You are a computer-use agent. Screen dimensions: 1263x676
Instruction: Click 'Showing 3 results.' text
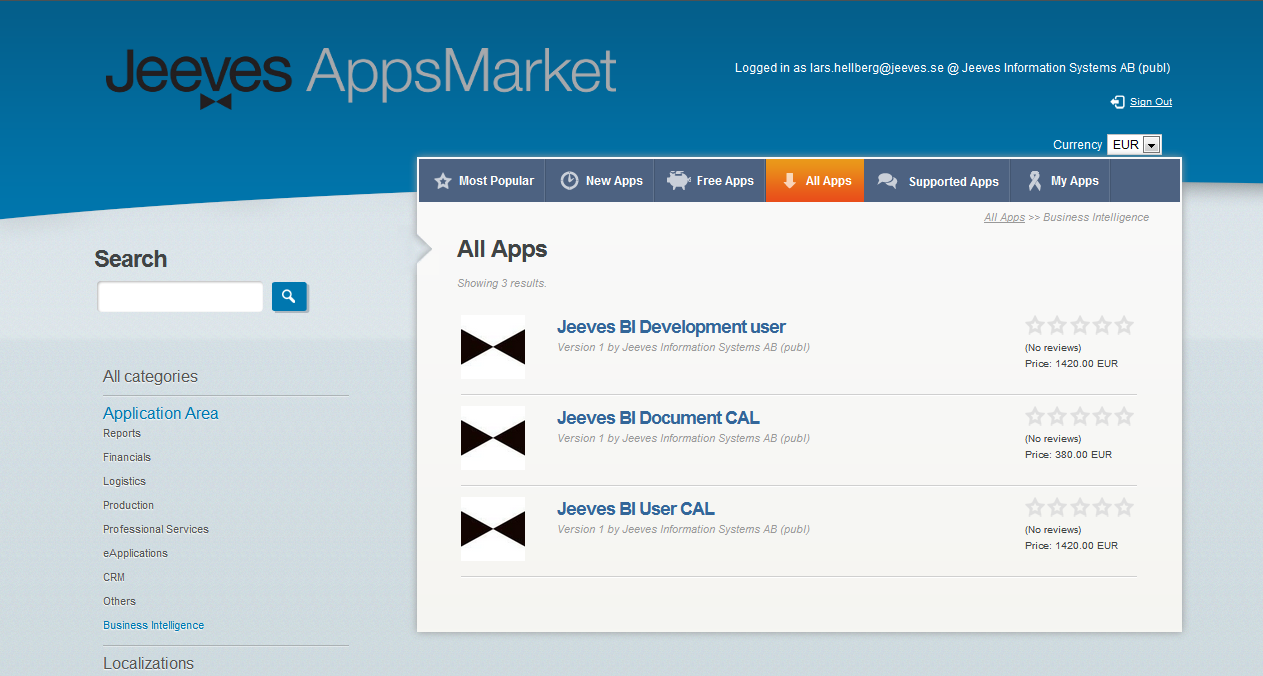502,283
